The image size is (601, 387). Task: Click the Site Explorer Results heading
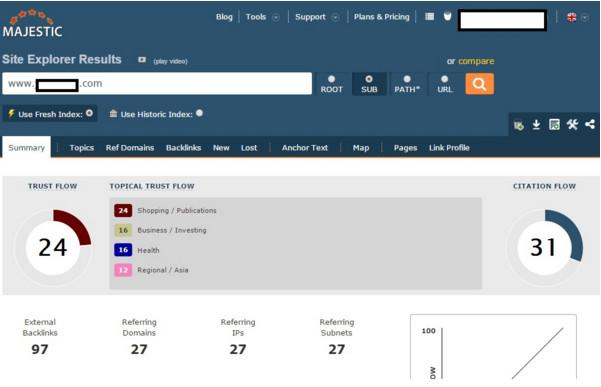(x=62, y=59)
